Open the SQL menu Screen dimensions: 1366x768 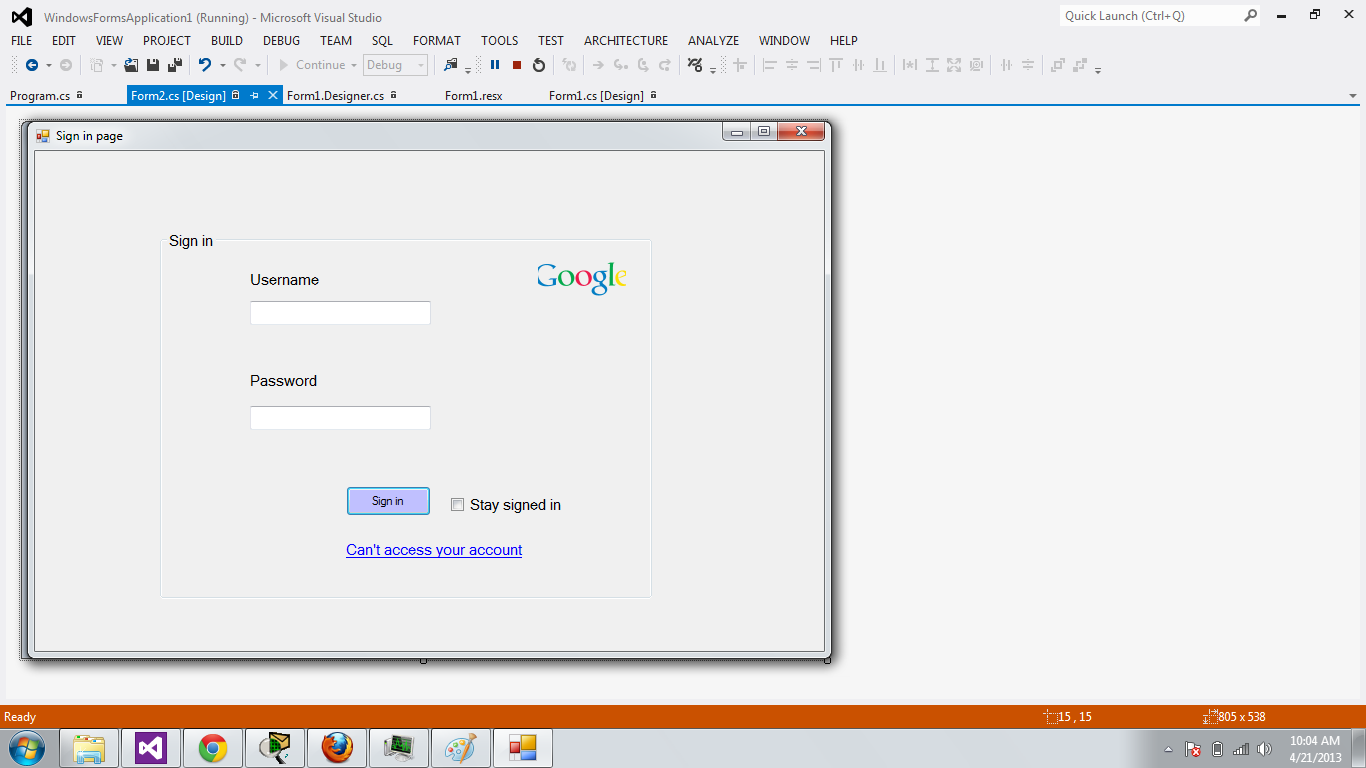pyautogui.click(x=381, y=41)
